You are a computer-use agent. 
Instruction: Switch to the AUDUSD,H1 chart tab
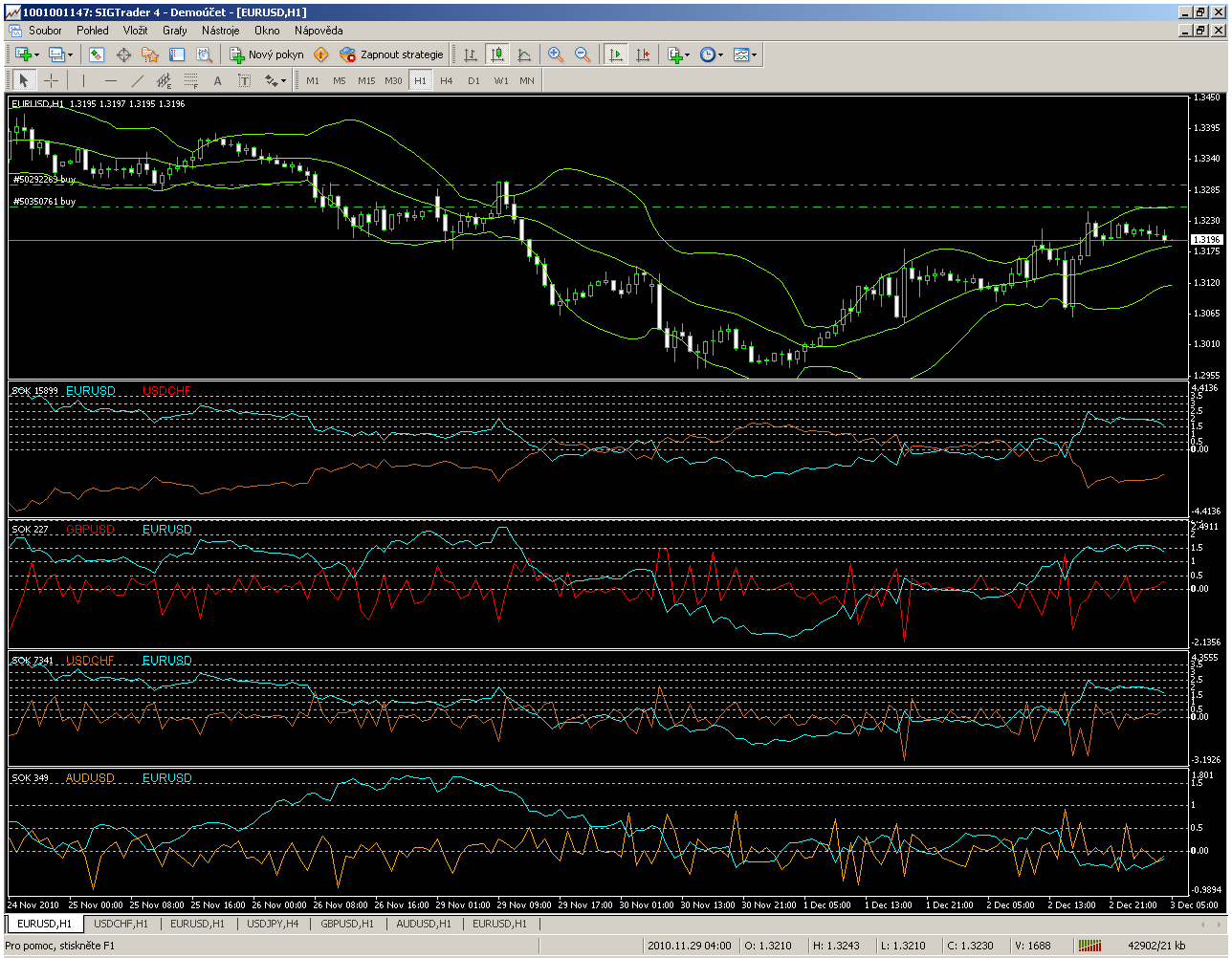point(424,924)
